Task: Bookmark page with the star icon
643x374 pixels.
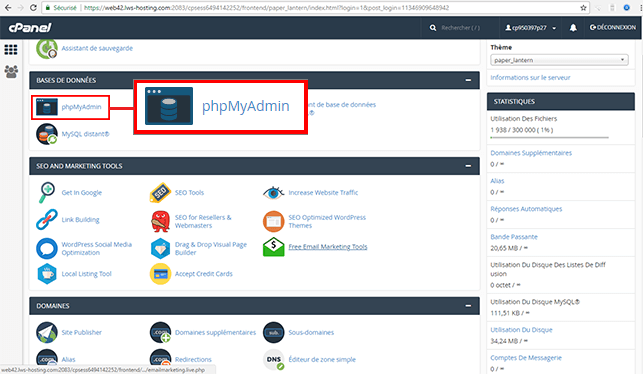Action: coord(583,7)
